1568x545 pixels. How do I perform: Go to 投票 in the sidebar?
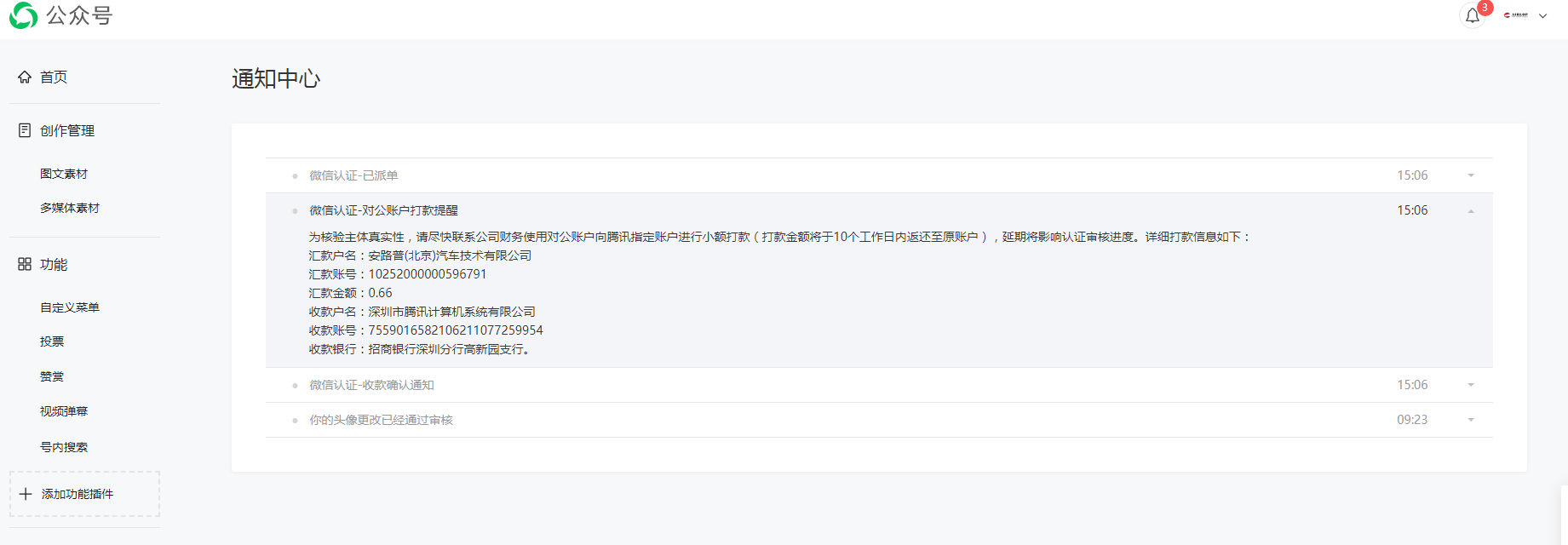[x=52, y=341]
